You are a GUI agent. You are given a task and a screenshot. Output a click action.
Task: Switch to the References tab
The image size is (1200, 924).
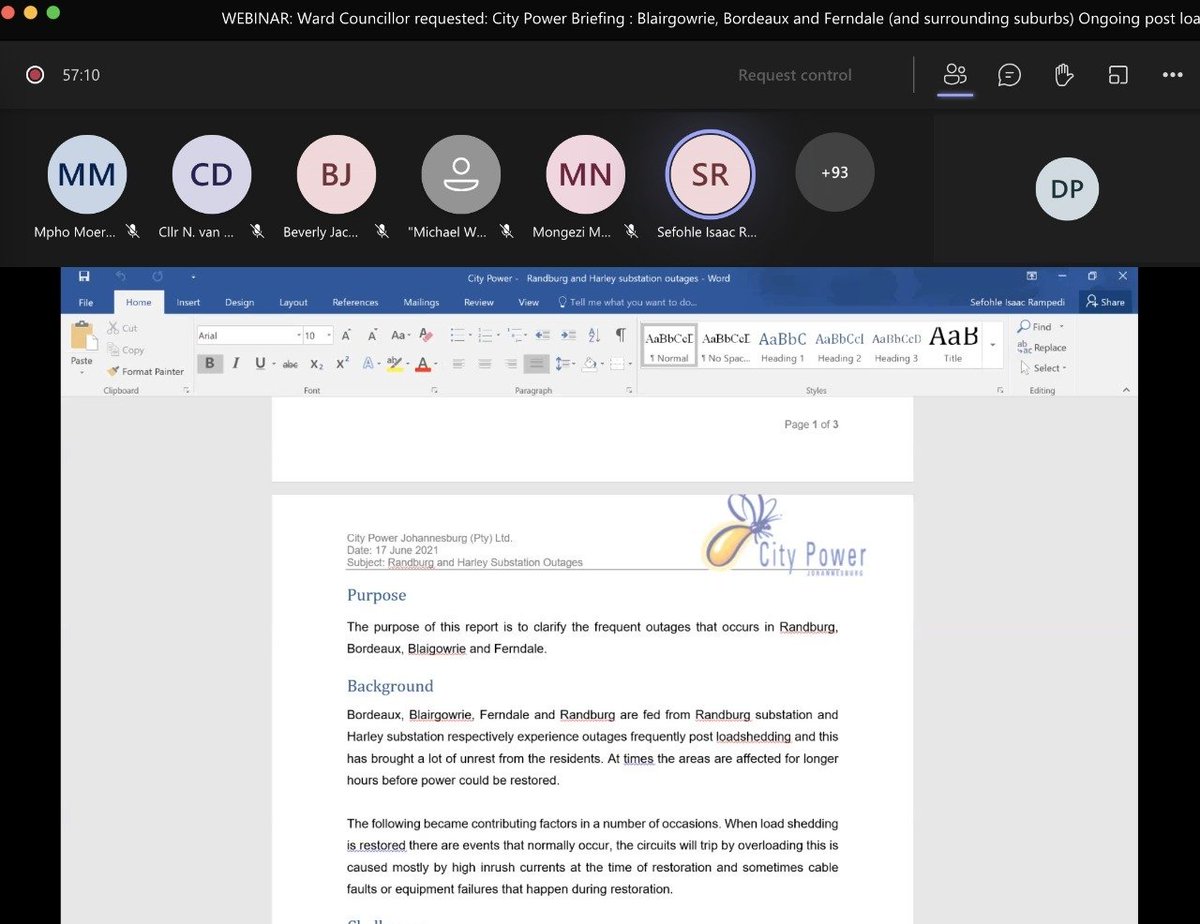pyautogui.click(x=355, y=302)
